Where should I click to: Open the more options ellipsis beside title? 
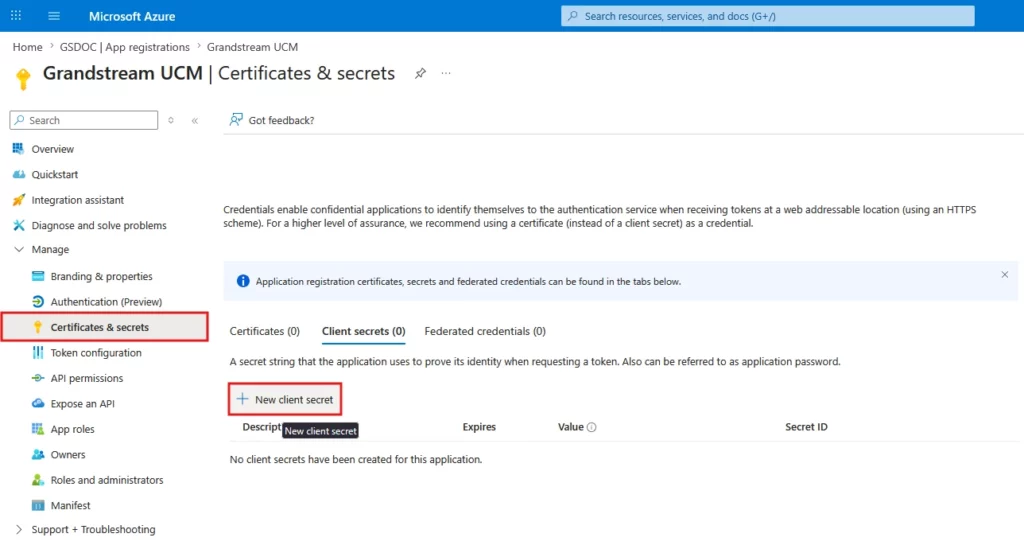click(x=446, y=73)
